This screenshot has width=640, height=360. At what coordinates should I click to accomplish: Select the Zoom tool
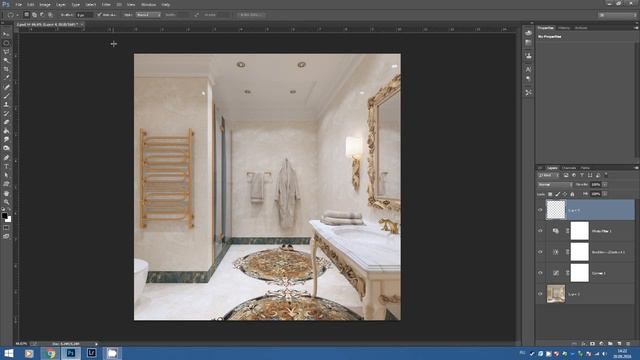click(6, 202)
